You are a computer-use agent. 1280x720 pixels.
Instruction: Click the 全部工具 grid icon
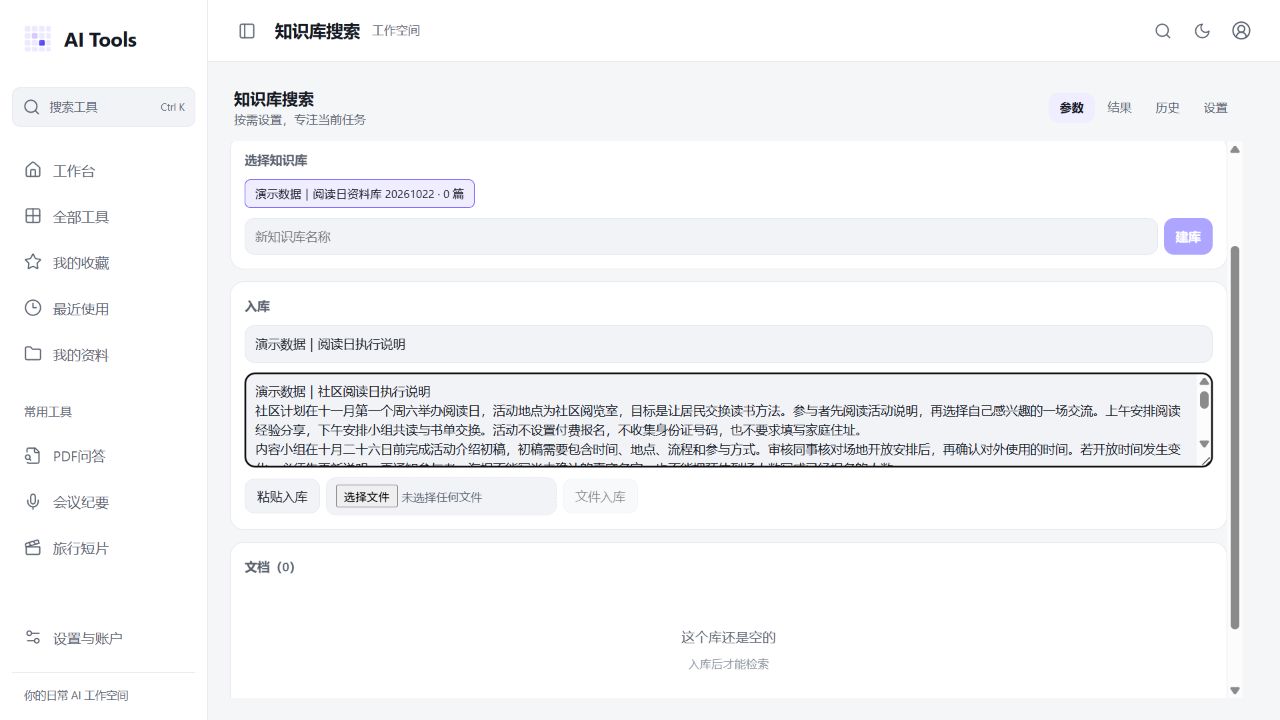coord(33,216)
